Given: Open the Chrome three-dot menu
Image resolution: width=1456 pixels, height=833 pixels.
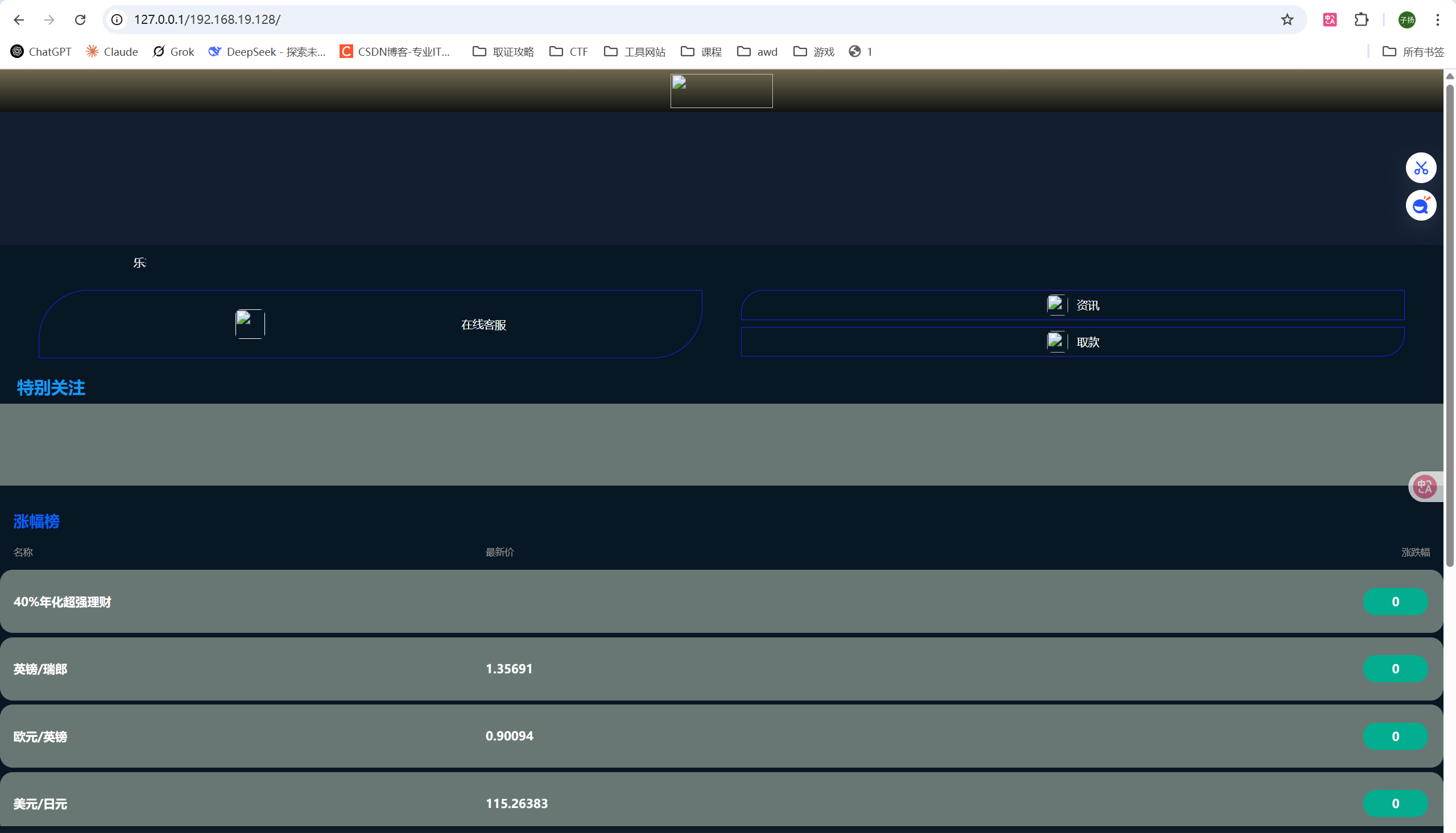Looking at the screenshot, I should click(1437, 20).
